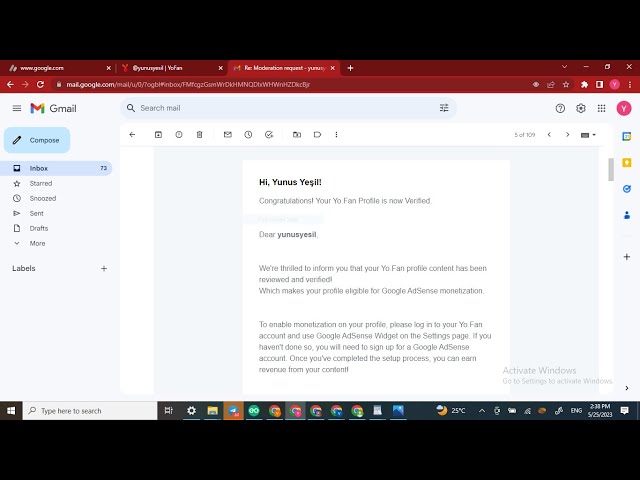This screenshot has width=640, height=480.
Task: Open a new browser tab
Action: coord(350,68)
